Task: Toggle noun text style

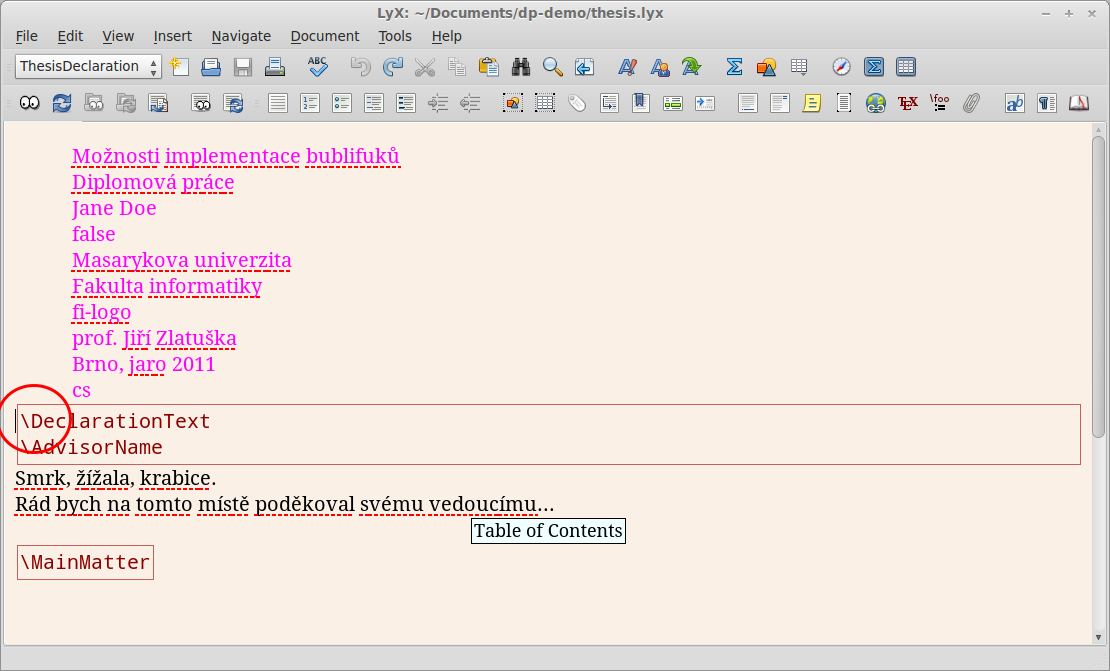Action: click(660, 67)
